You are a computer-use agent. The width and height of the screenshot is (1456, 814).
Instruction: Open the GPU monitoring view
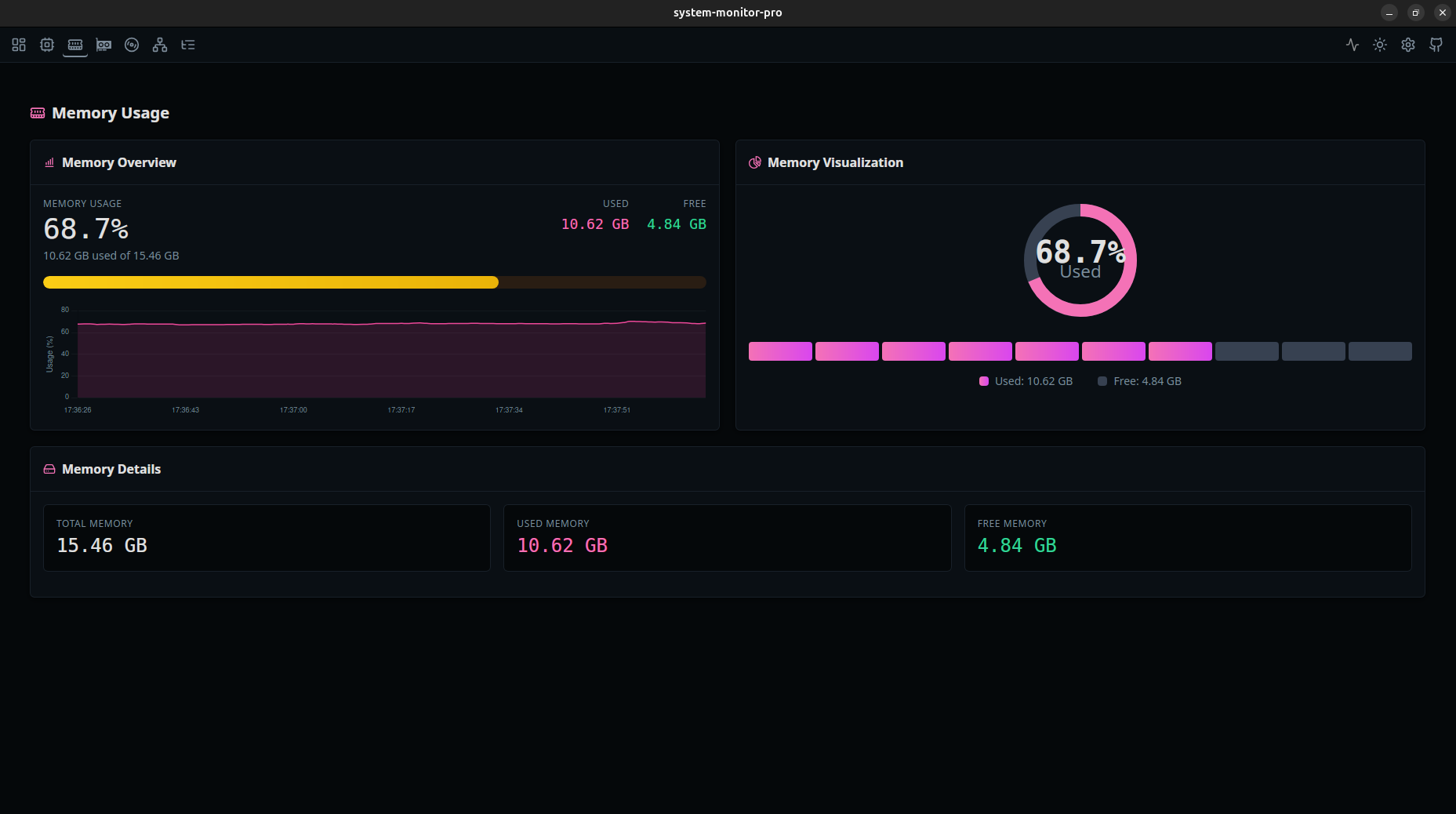103,45
